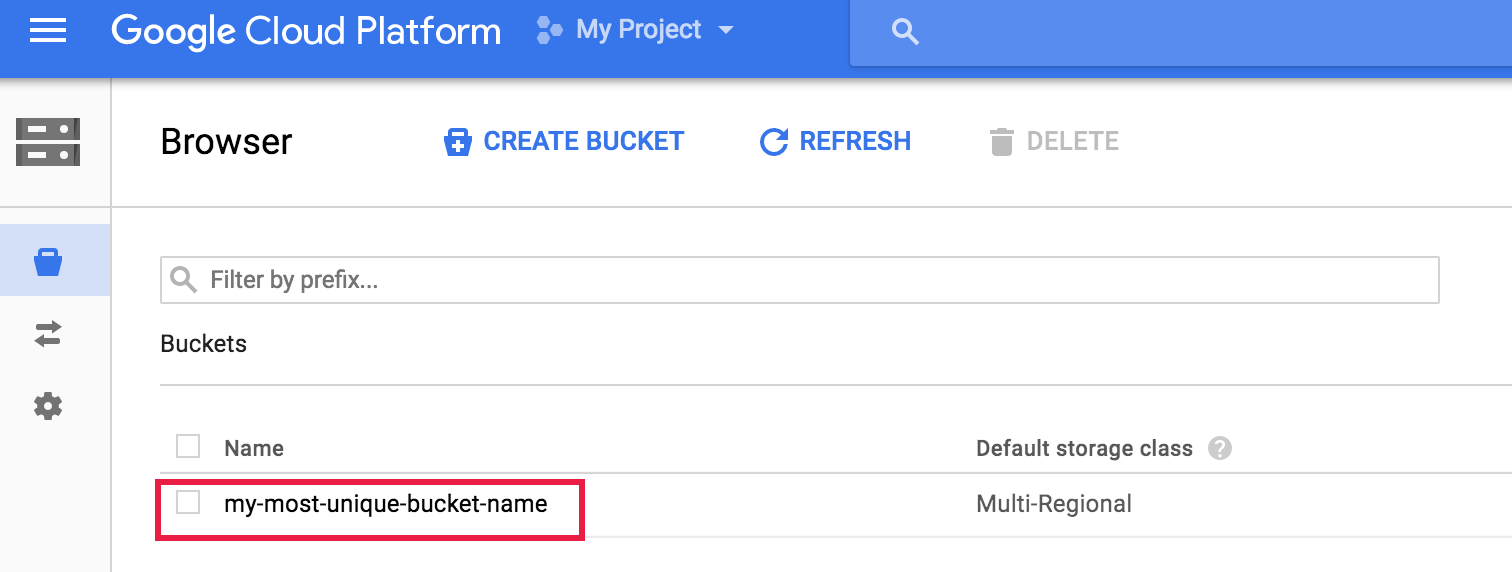
Task: Click the hexagon project icon
Action: pyautogui.click(x=549, y=30)
